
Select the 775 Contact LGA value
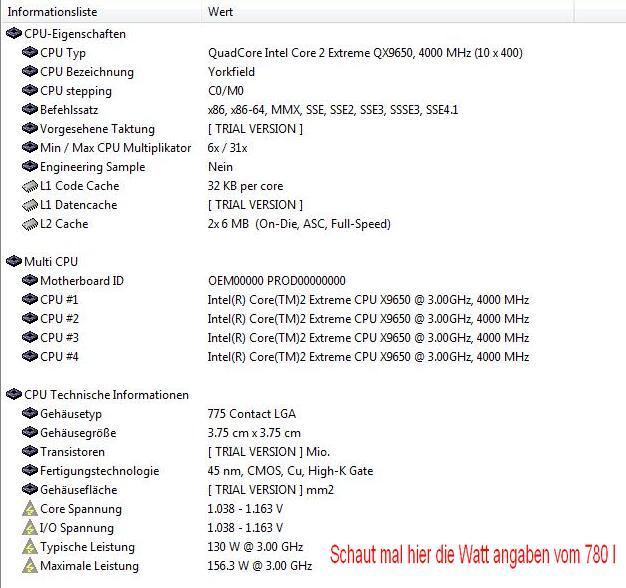252,414
